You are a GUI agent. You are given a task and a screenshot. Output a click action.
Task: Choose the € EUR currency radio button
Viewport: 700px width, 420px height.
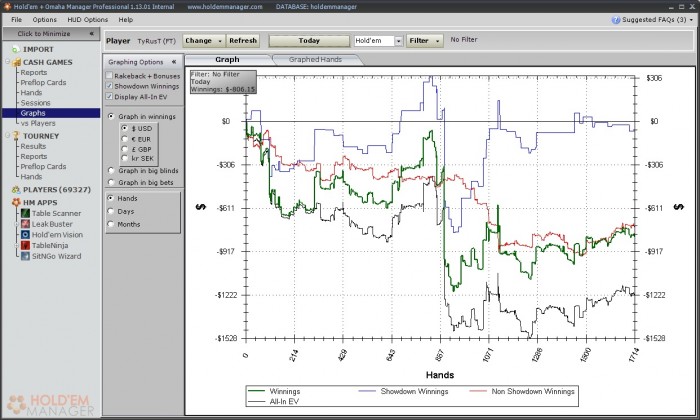(124, 138)
